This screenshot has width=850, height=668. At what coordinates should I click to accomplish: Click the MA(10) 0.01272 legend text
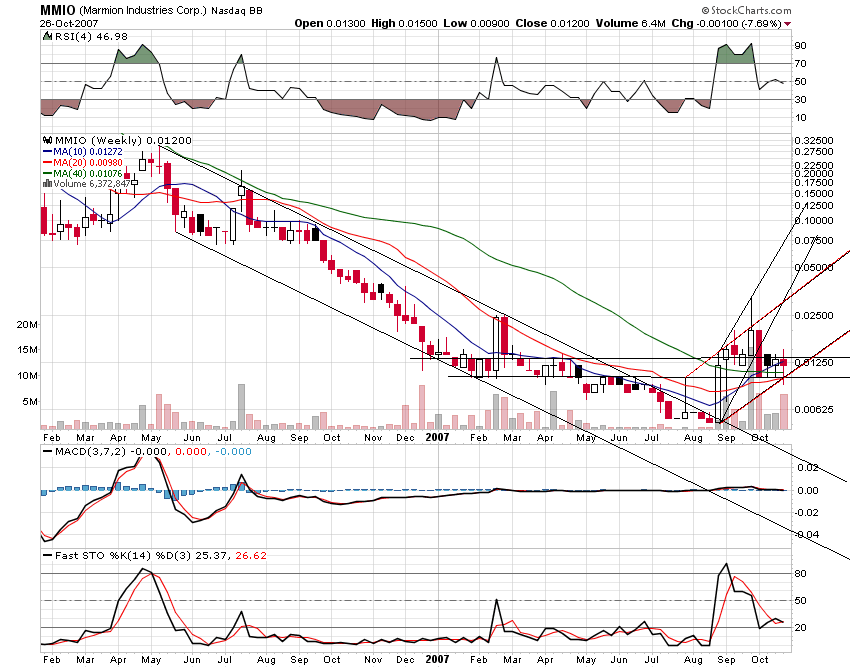88,152
